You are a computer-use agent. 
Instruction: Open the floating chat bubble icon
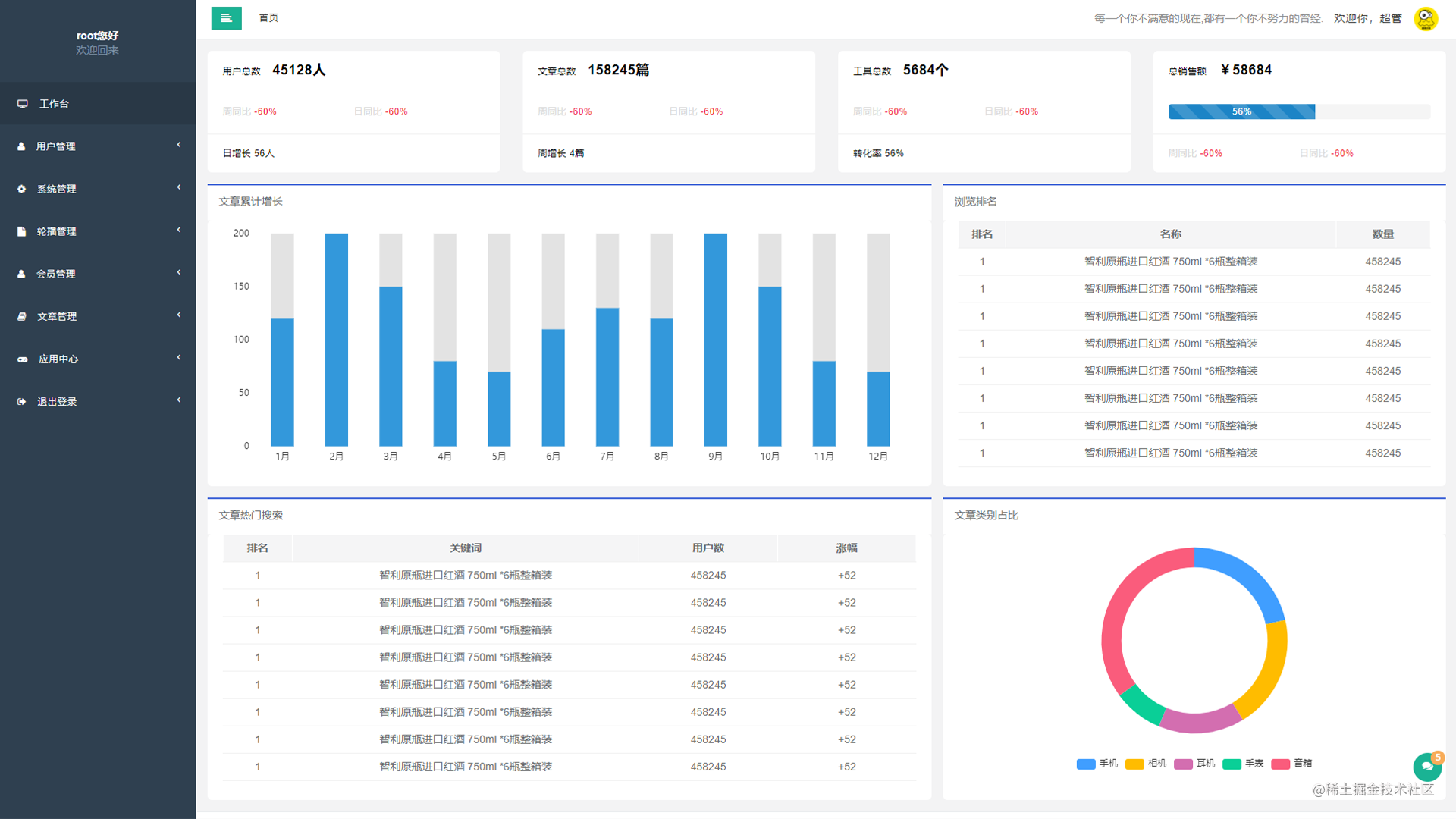point(1427,767)
